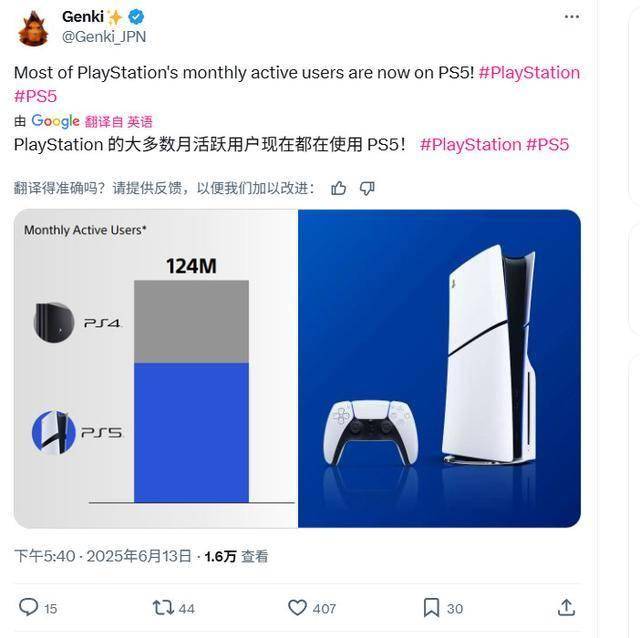This screenshot has width=640, height=638.
Task: Open the #PS5 hashtag below the English text
Action: pyautogui.click(x=36, y=96)
